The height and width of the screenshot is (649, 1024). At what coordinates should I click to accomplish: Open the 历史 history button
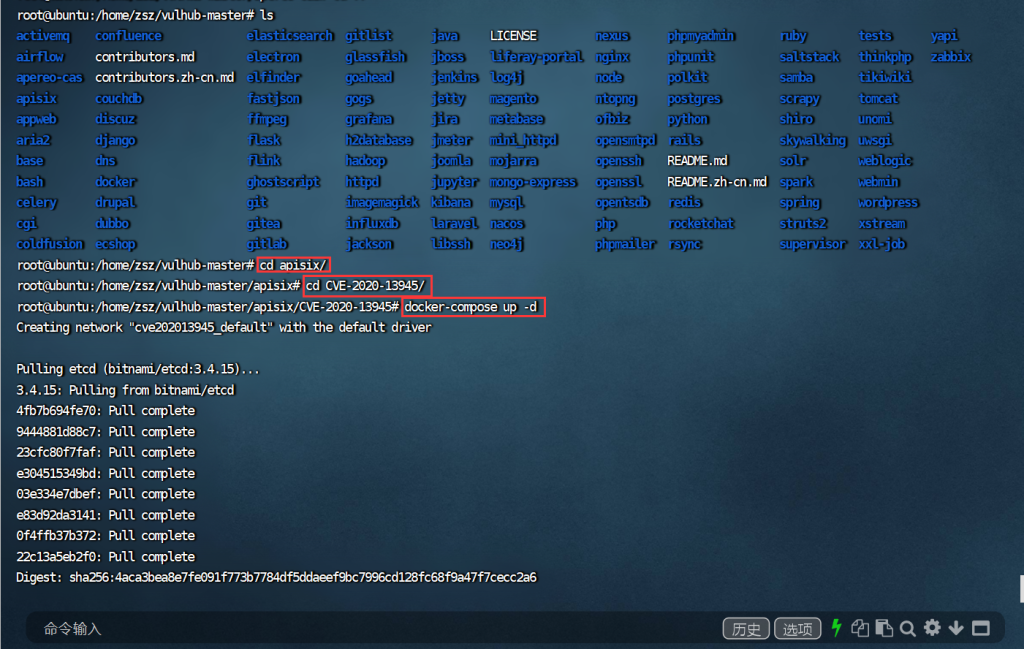746,629
